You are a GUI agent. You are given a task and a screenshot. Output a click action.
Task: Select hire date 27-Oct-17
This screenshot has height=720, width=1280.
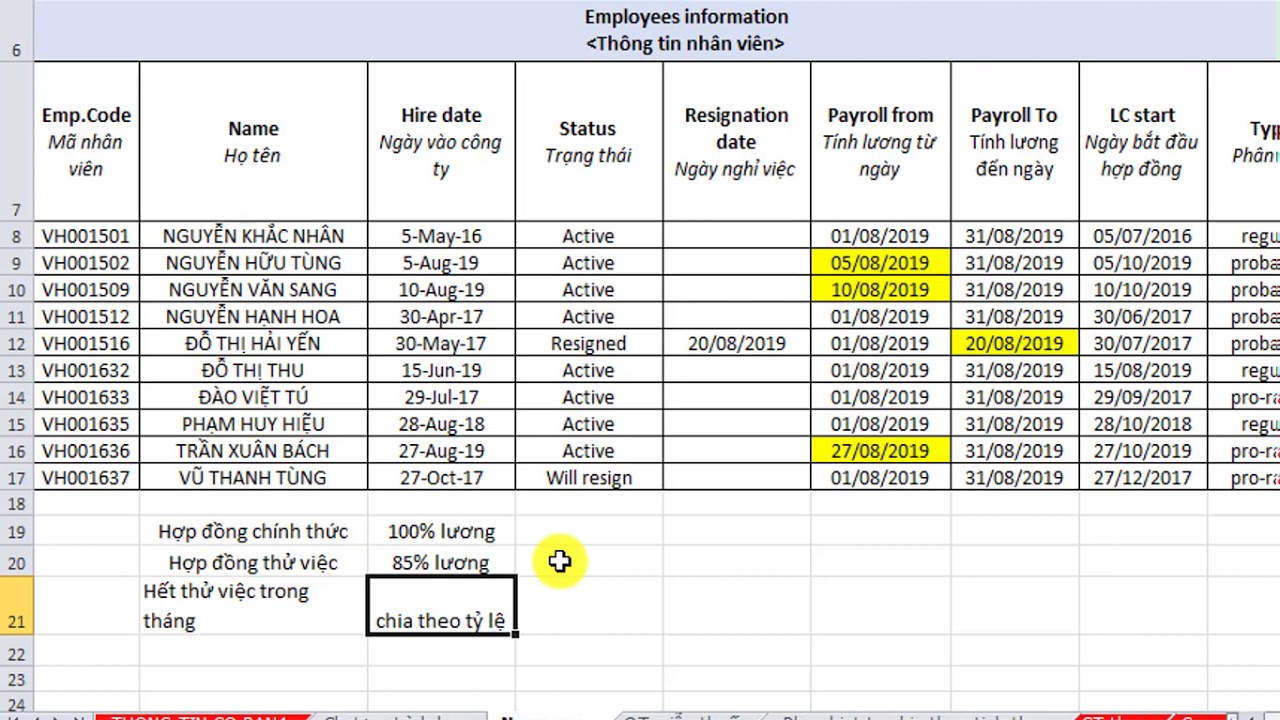(x=441, y=478)
